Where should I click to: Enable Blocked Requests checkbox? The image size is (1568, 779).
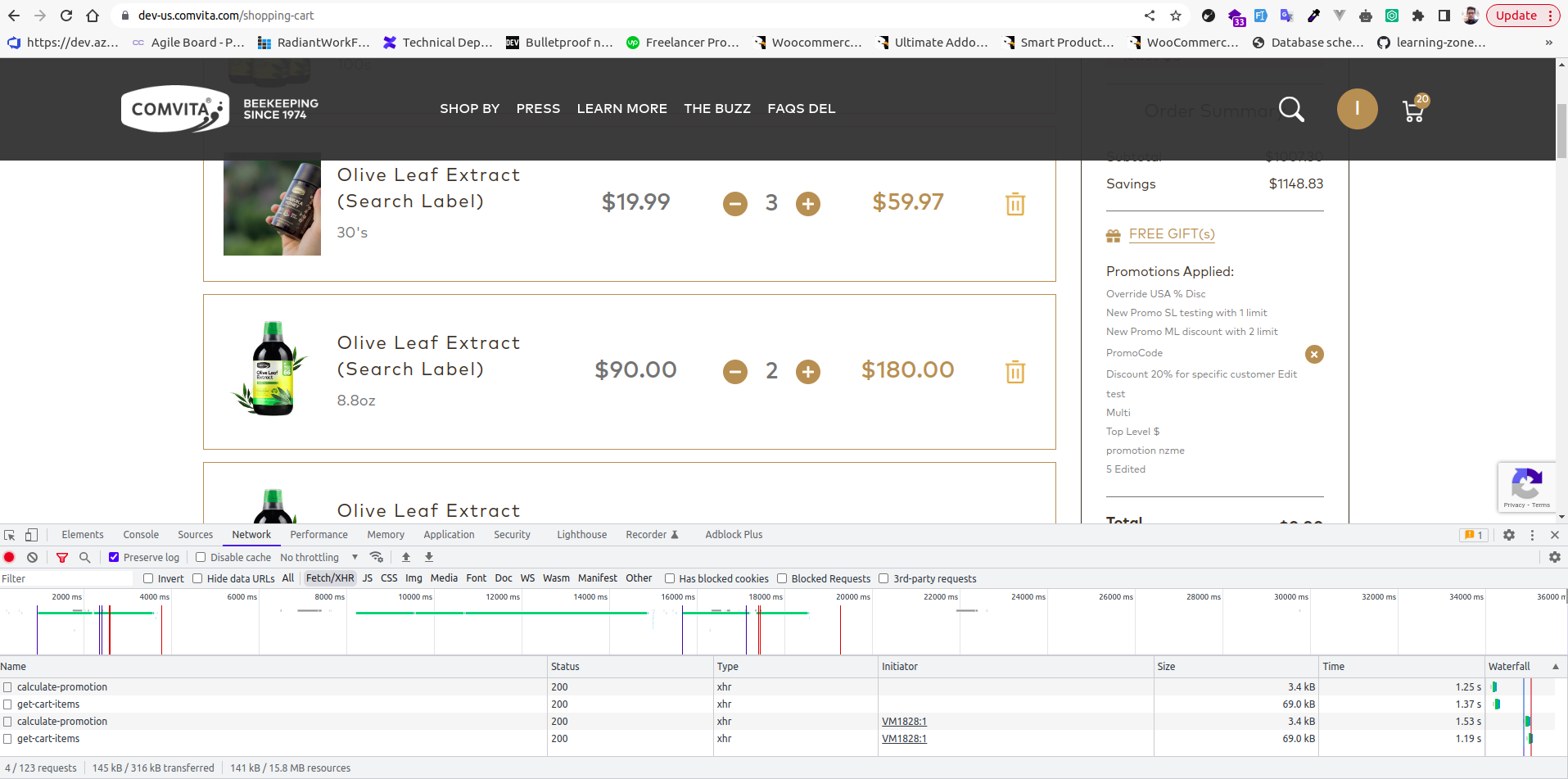[x=782, y=578]
